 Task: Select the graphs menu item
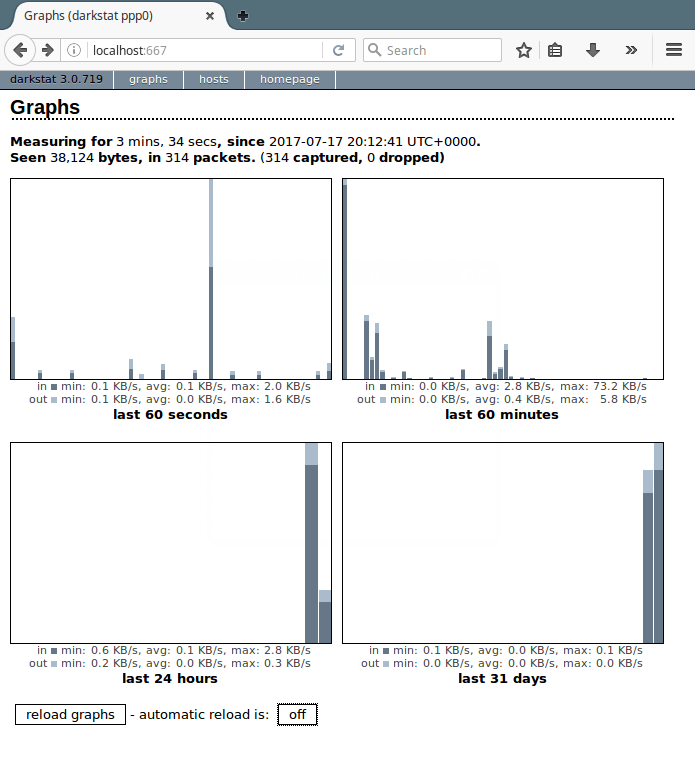(148, 79)
